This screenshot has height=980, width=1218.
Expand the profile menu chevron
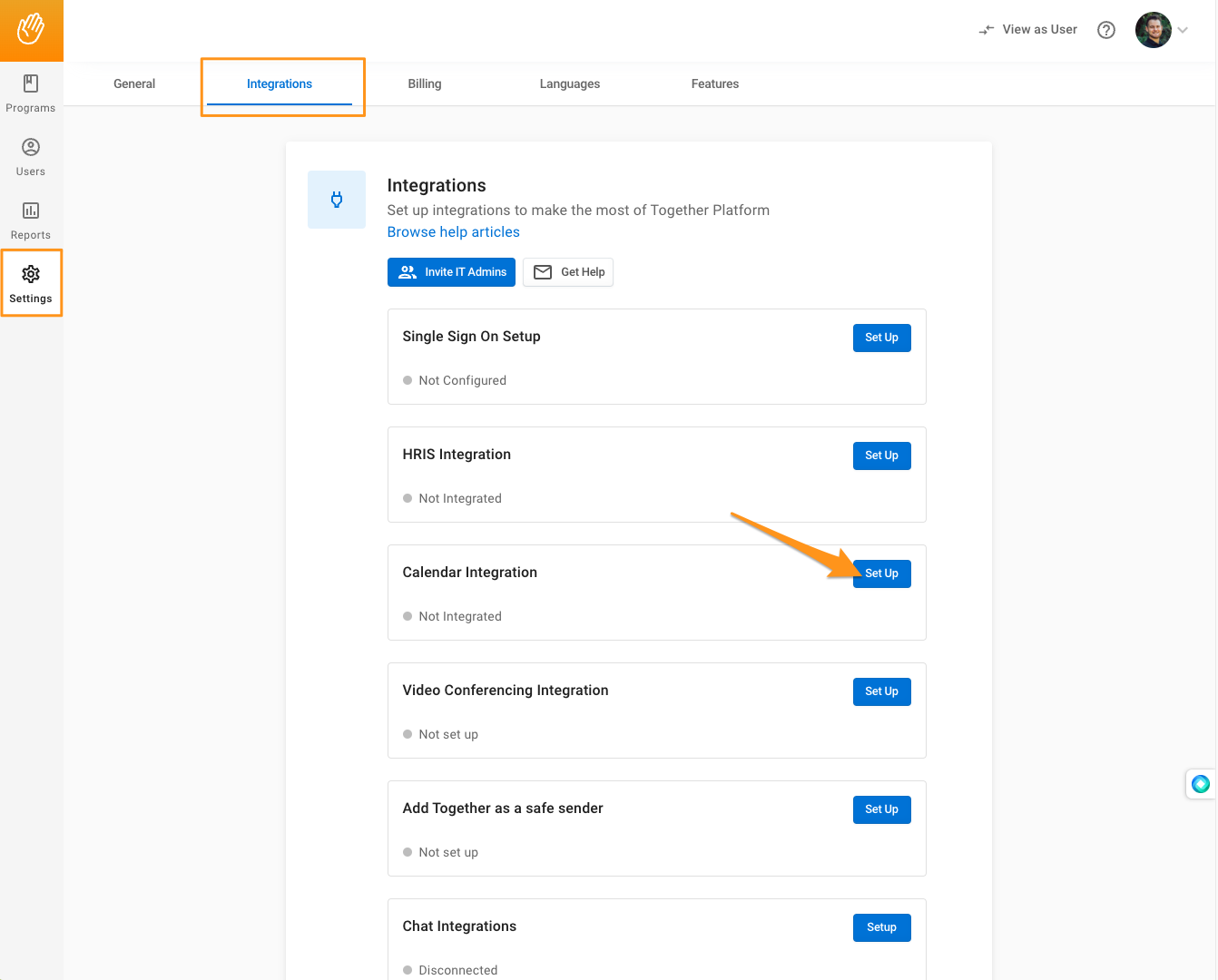(x=1183, y=30)
